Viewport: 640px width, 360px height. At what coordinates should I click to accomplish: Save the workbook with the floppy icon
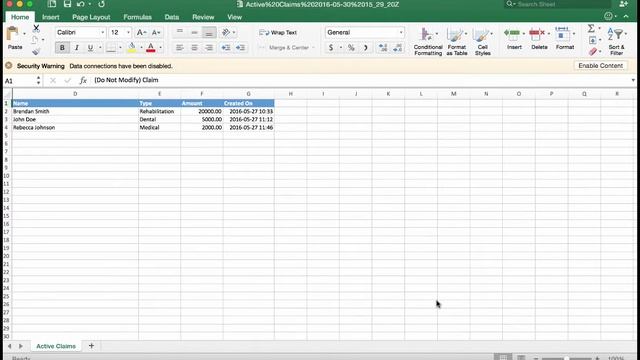(67, 4)
